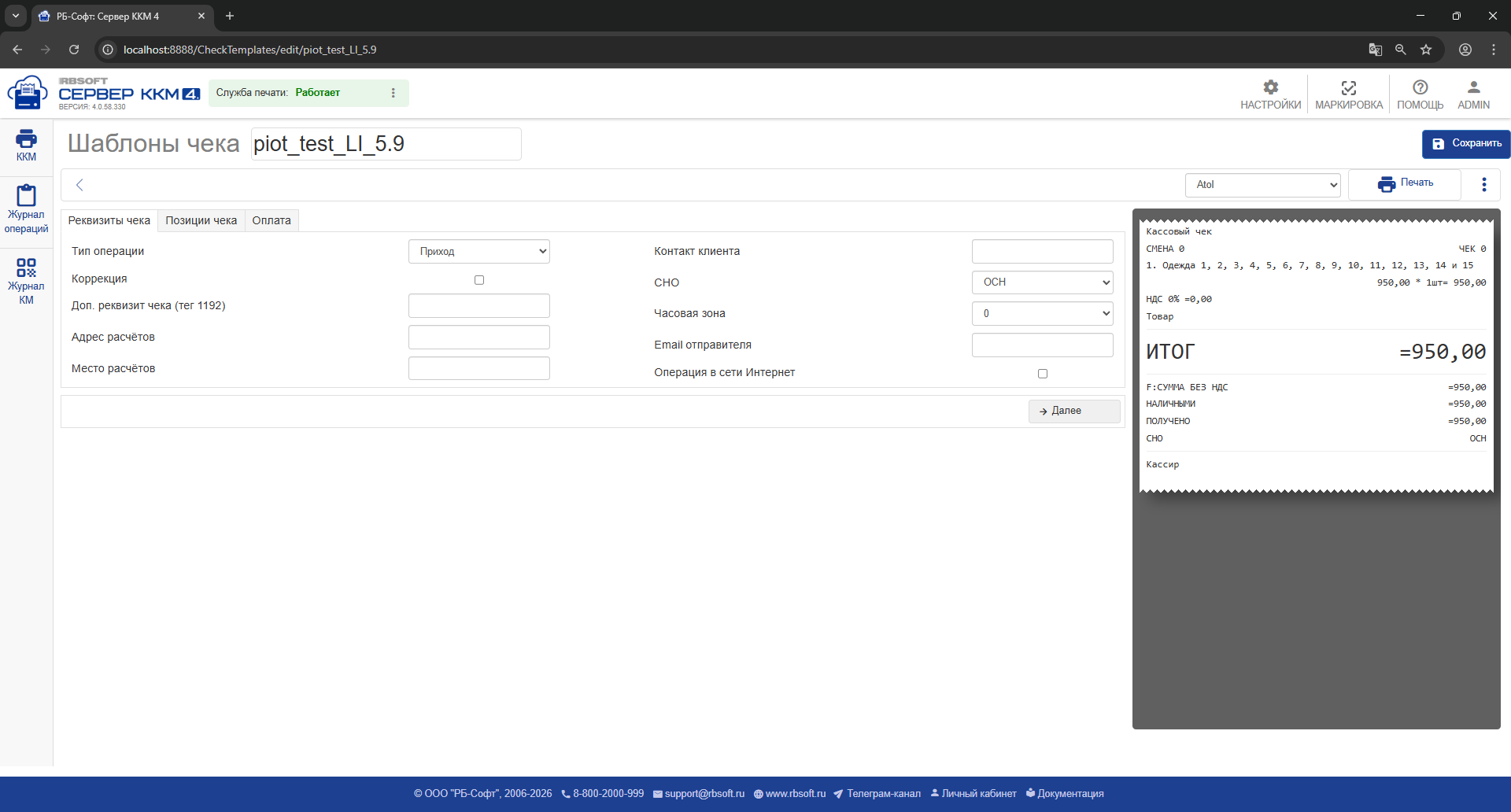Focus the Контакт клиента input field
This screenshot has width=1511, height=812.
click(x=1042, y=251)
